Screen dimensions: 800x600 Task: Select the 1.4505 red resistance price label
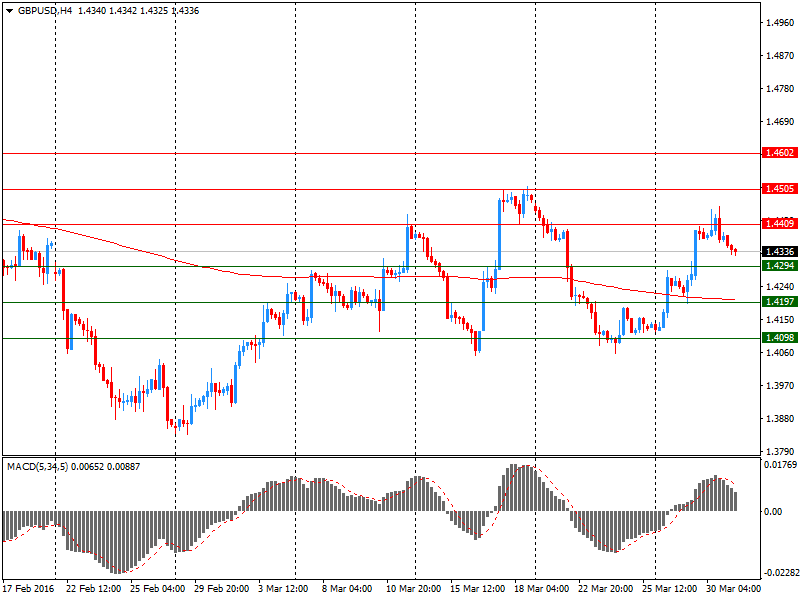(780, 189)
